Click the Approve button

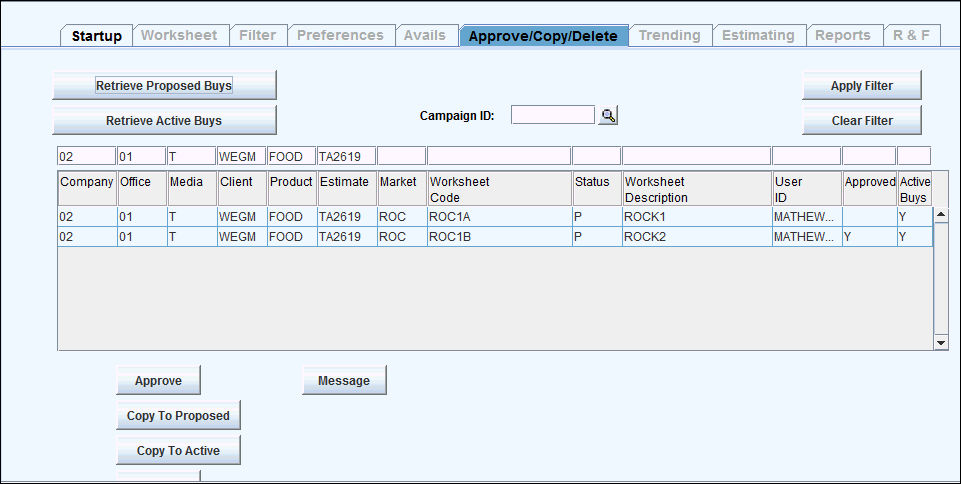158,380
